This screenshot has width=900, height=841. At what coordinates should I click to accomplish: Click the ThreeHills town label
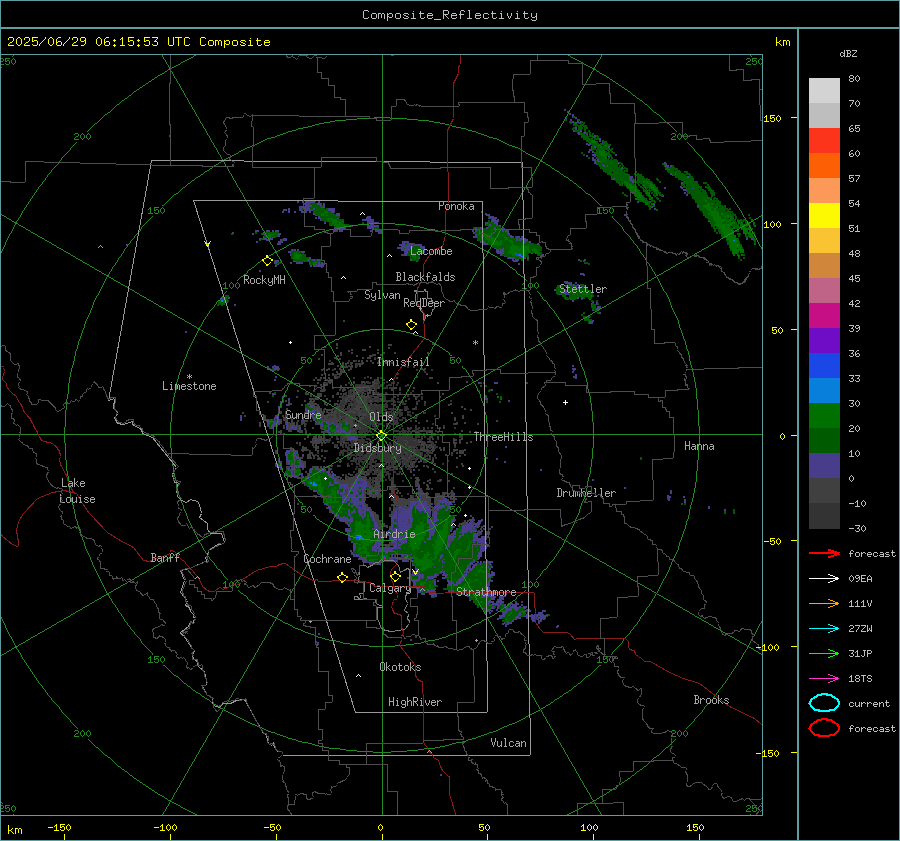[503, 437]
